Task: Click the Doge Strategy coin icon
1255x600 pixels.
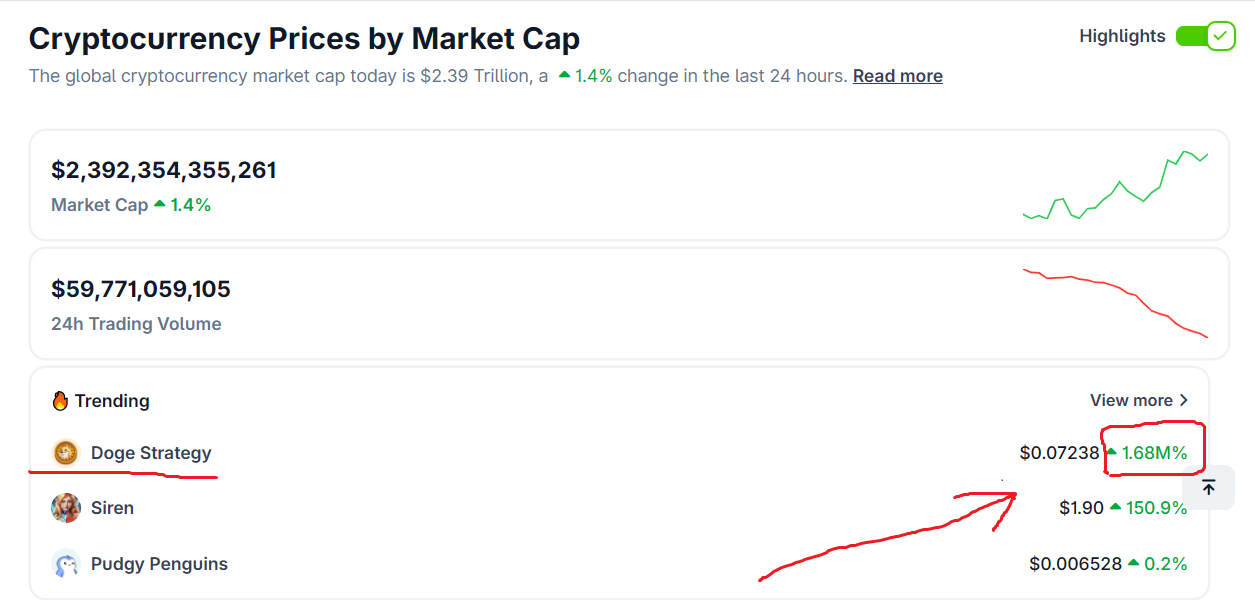Action: pyautogui.click(x=66, y=453)
